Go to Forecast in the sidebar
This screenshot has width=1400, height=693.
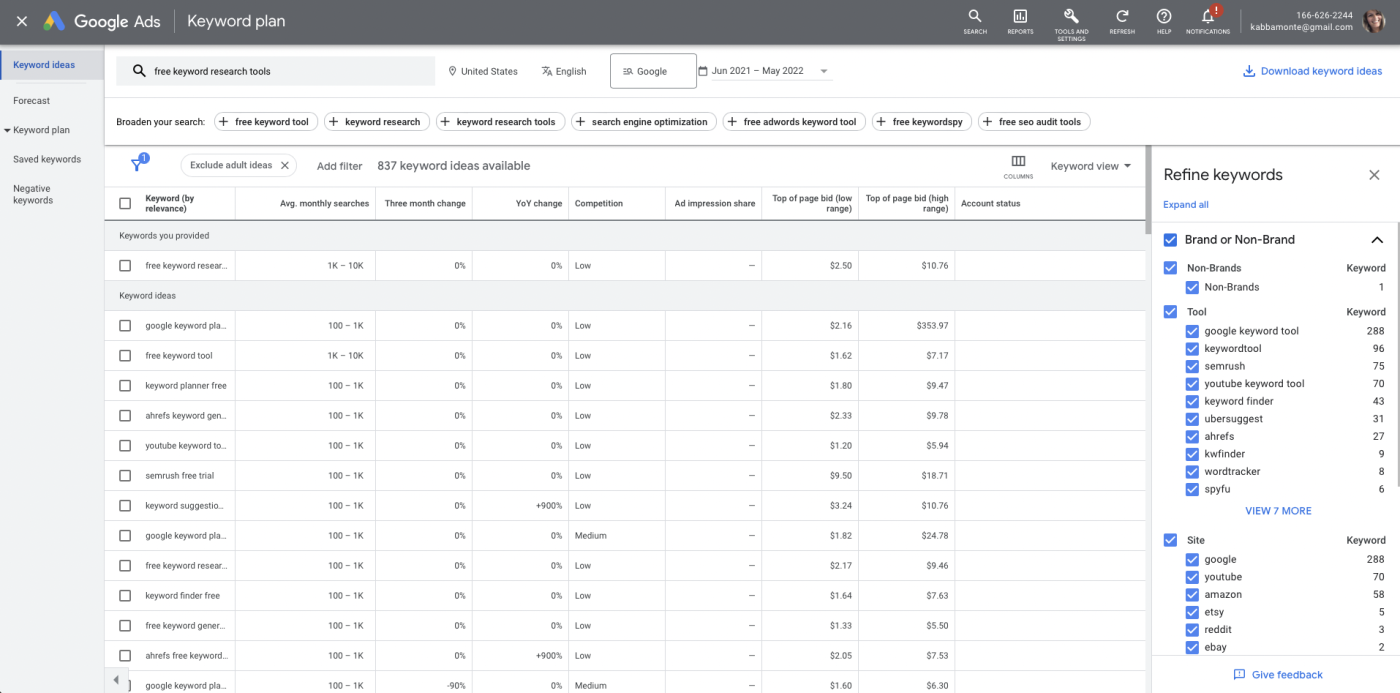tap(32, 101)
